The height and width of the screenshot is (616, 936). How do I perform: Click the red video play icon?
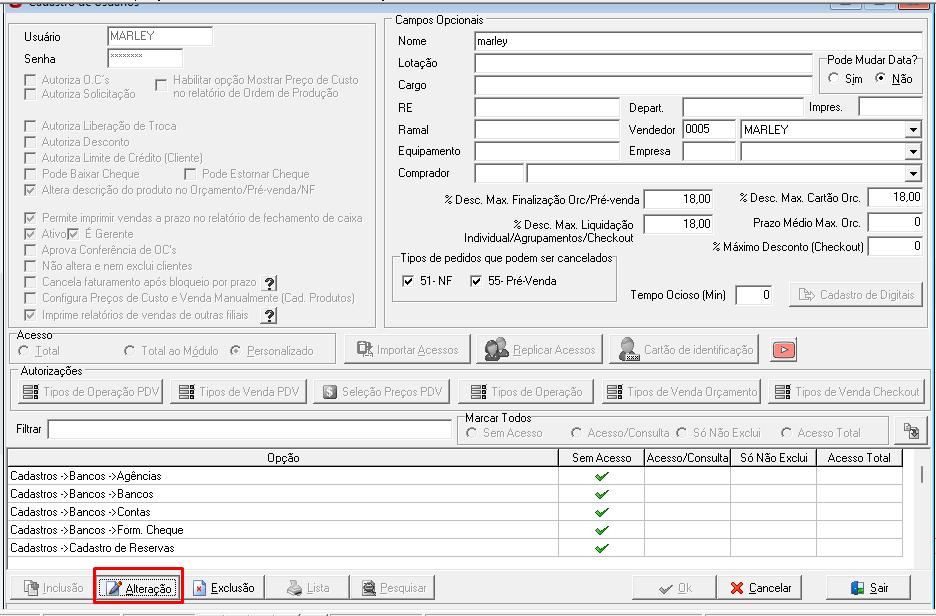click(x=784, y=350)
